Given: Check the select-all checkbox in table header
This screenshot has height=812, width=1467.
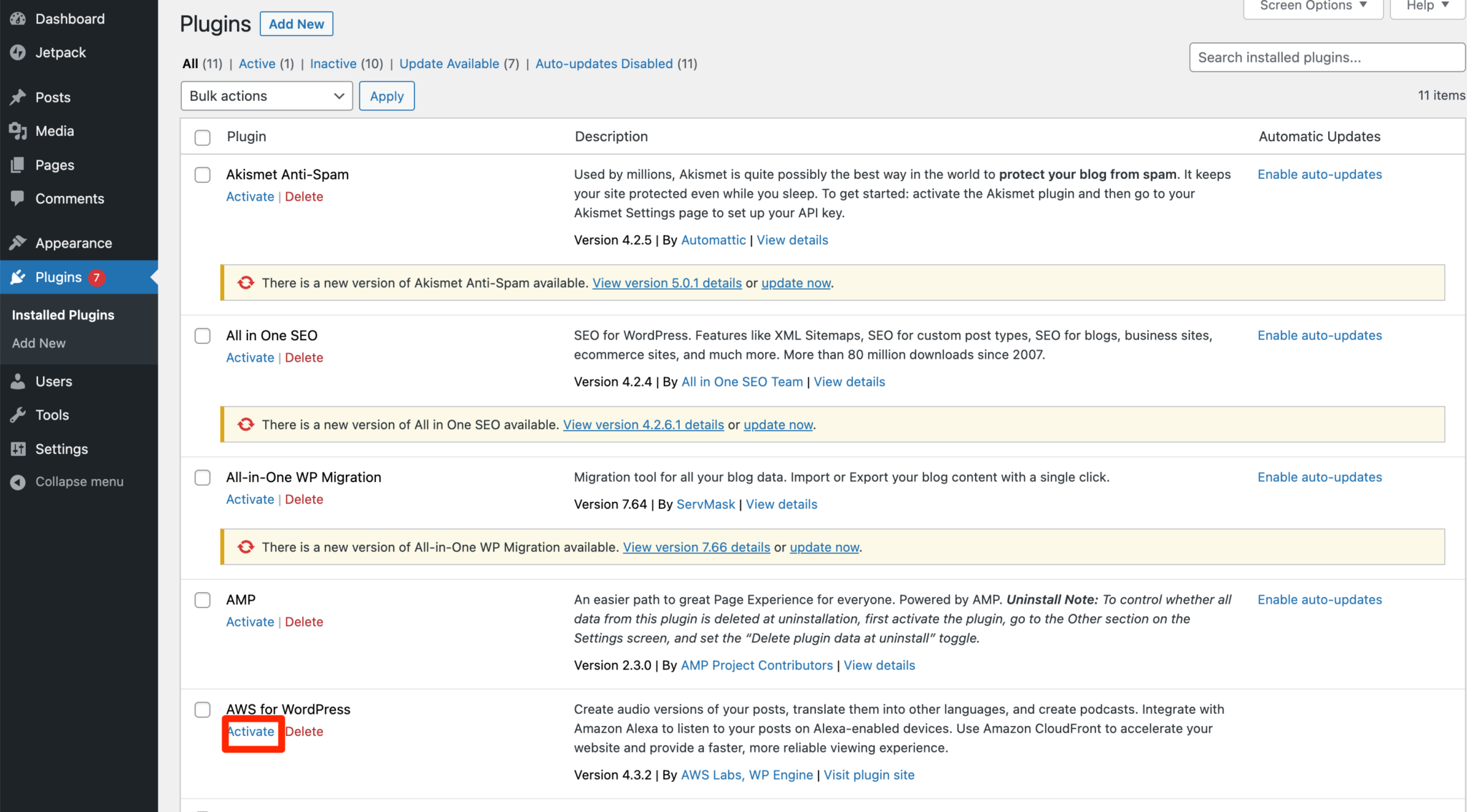Looking at the screenshot, I should [202, 137].
